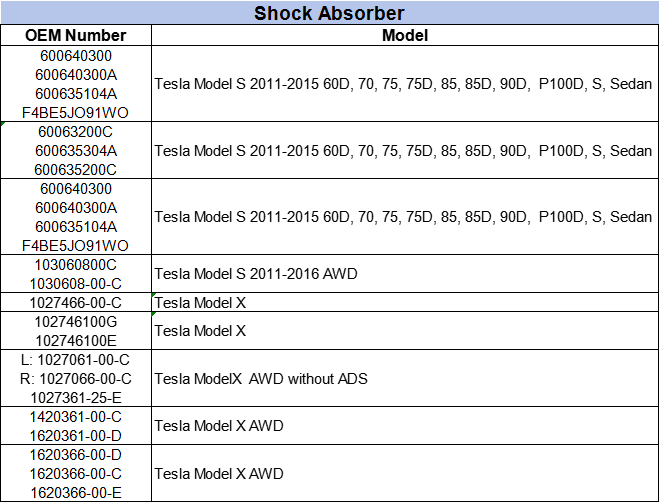This screenshot has width=659, height=502.
Task: Select the left-side part L: 1027061-00-C
Action: click(x=75, y=359)
